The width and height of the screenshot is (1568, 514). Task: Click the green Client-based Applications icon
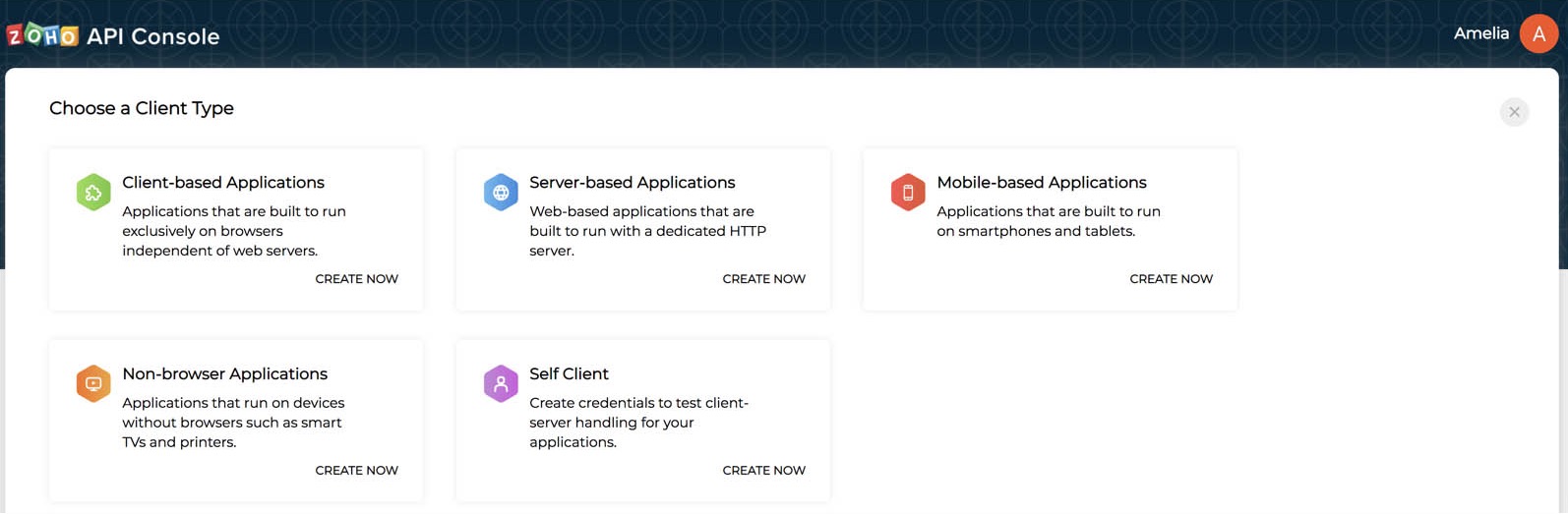coord(93,192)
